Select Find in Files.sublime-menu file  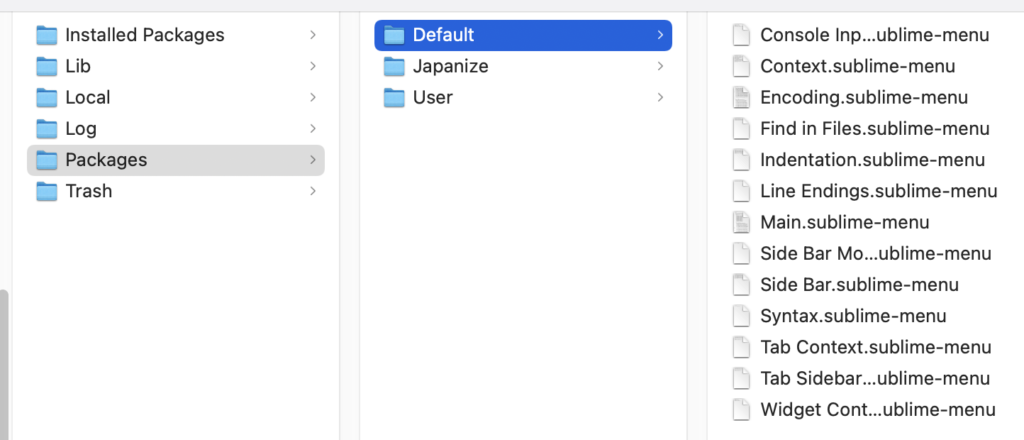click(x=874, y=129)
